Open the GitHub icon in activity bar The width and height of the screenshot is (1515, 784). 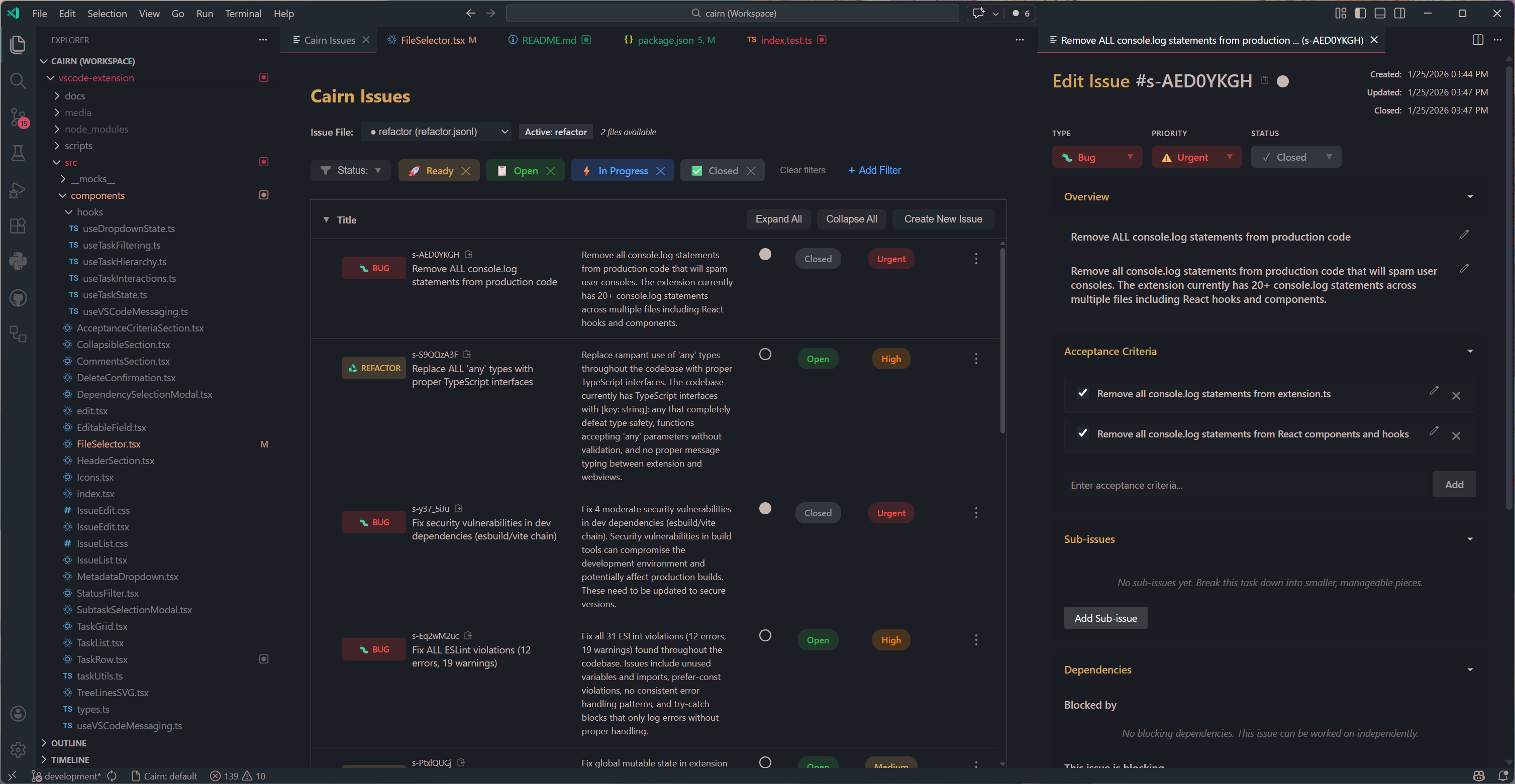tap(18, 298)
